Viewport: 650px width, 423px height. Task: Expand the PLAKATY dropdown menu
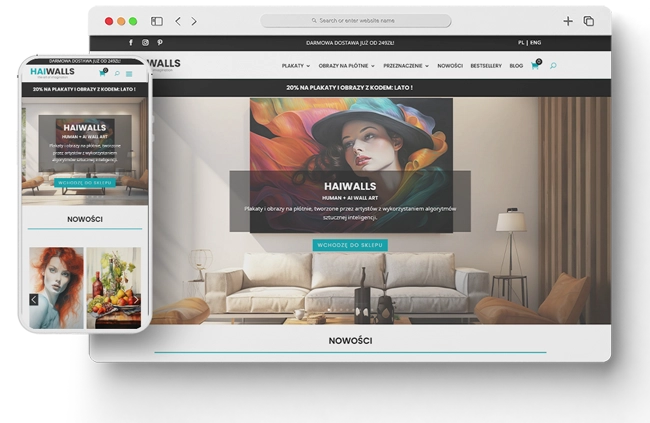[x=296, y=66]
